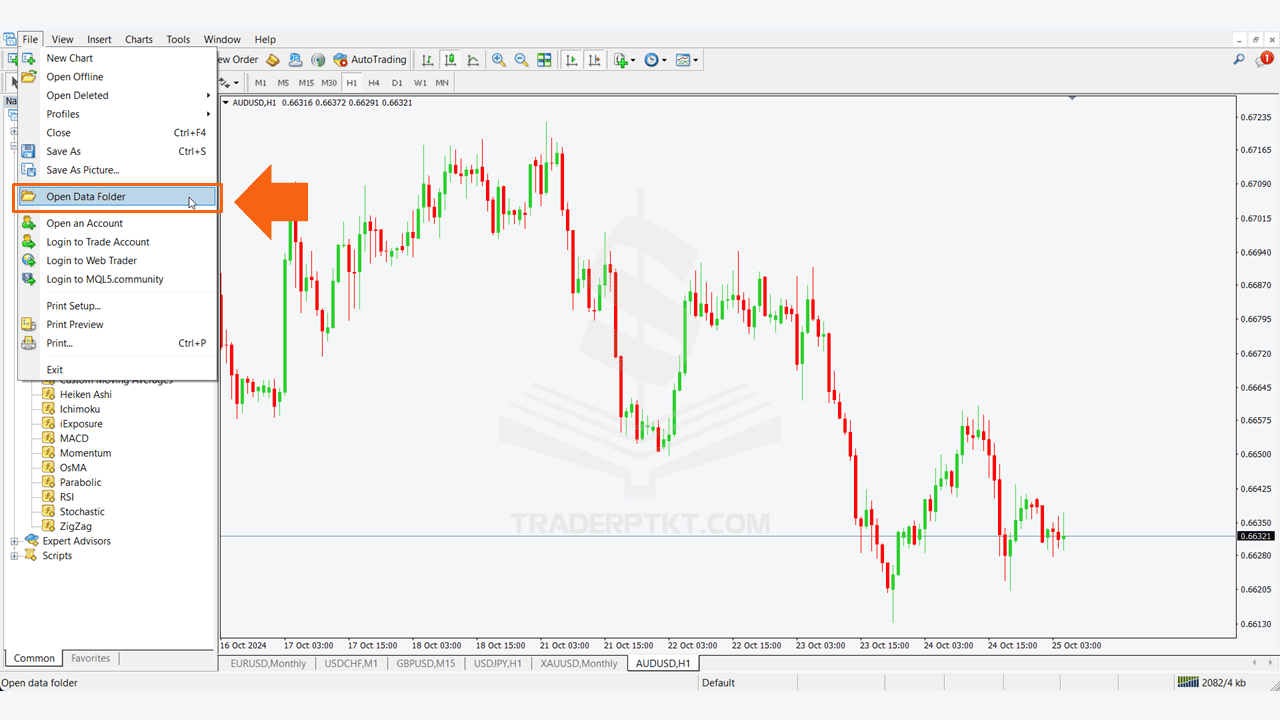
Task: Select the H4 timeframe
Action: point(374,83)
